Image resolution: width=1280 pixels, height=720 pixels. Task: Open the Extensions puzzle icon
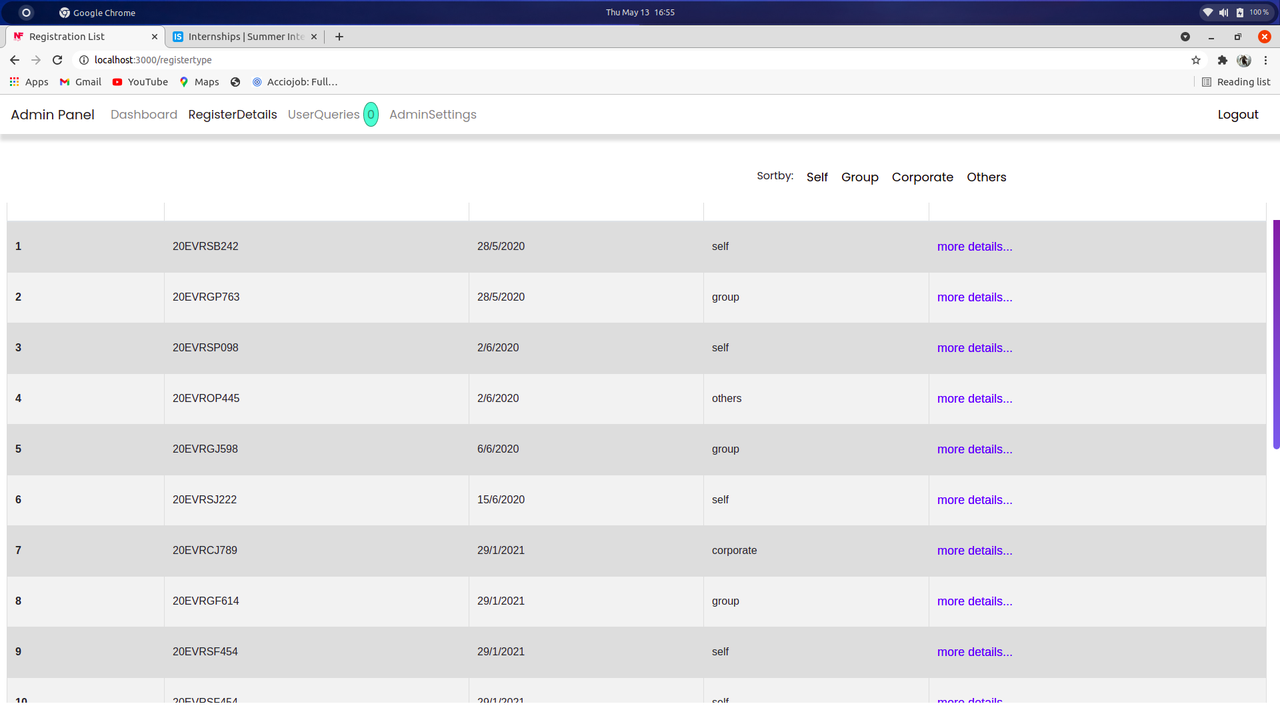[1222, 60]
